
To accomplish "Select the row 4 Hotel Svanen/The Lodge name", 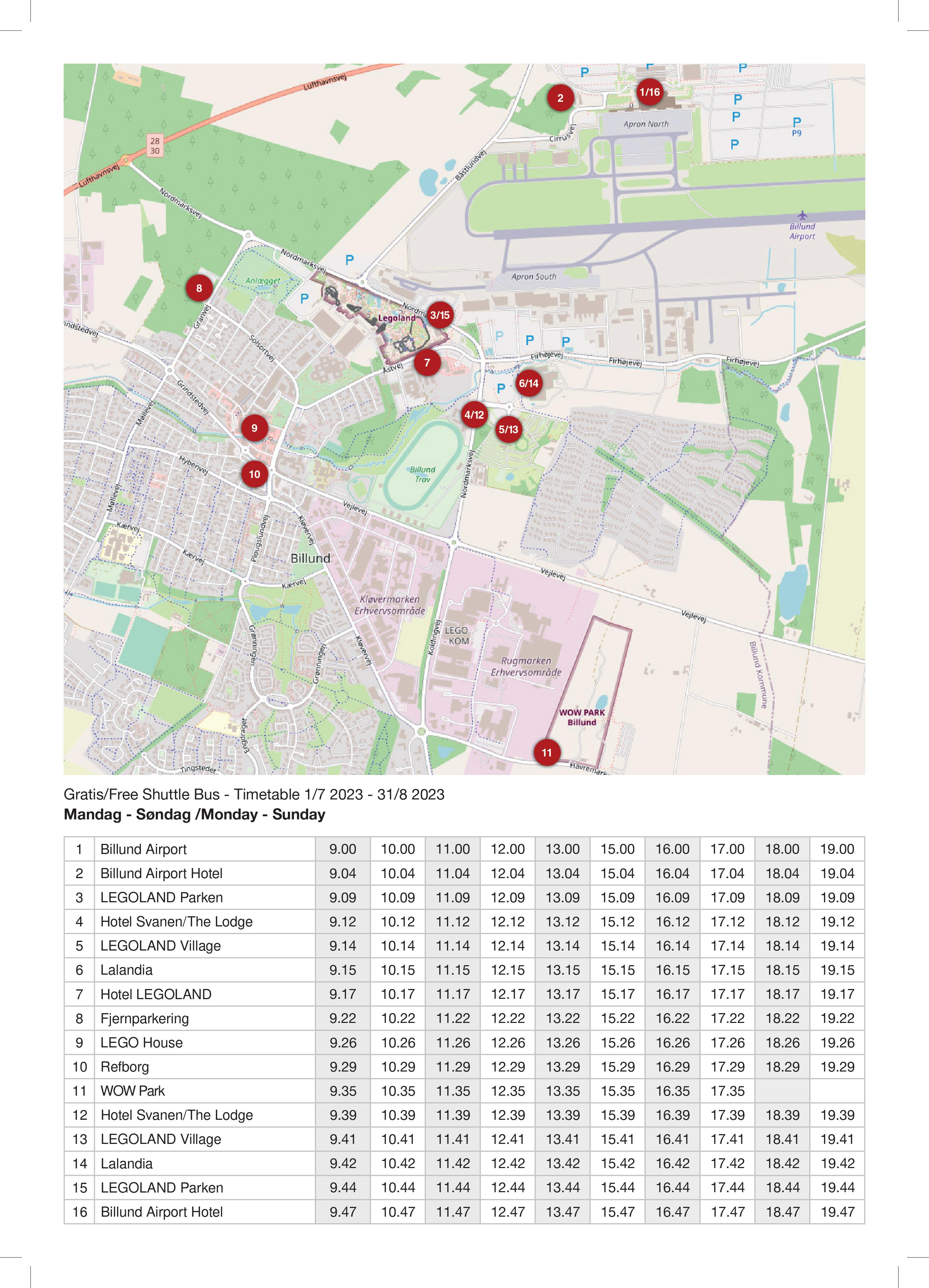I will pos(177,922).
